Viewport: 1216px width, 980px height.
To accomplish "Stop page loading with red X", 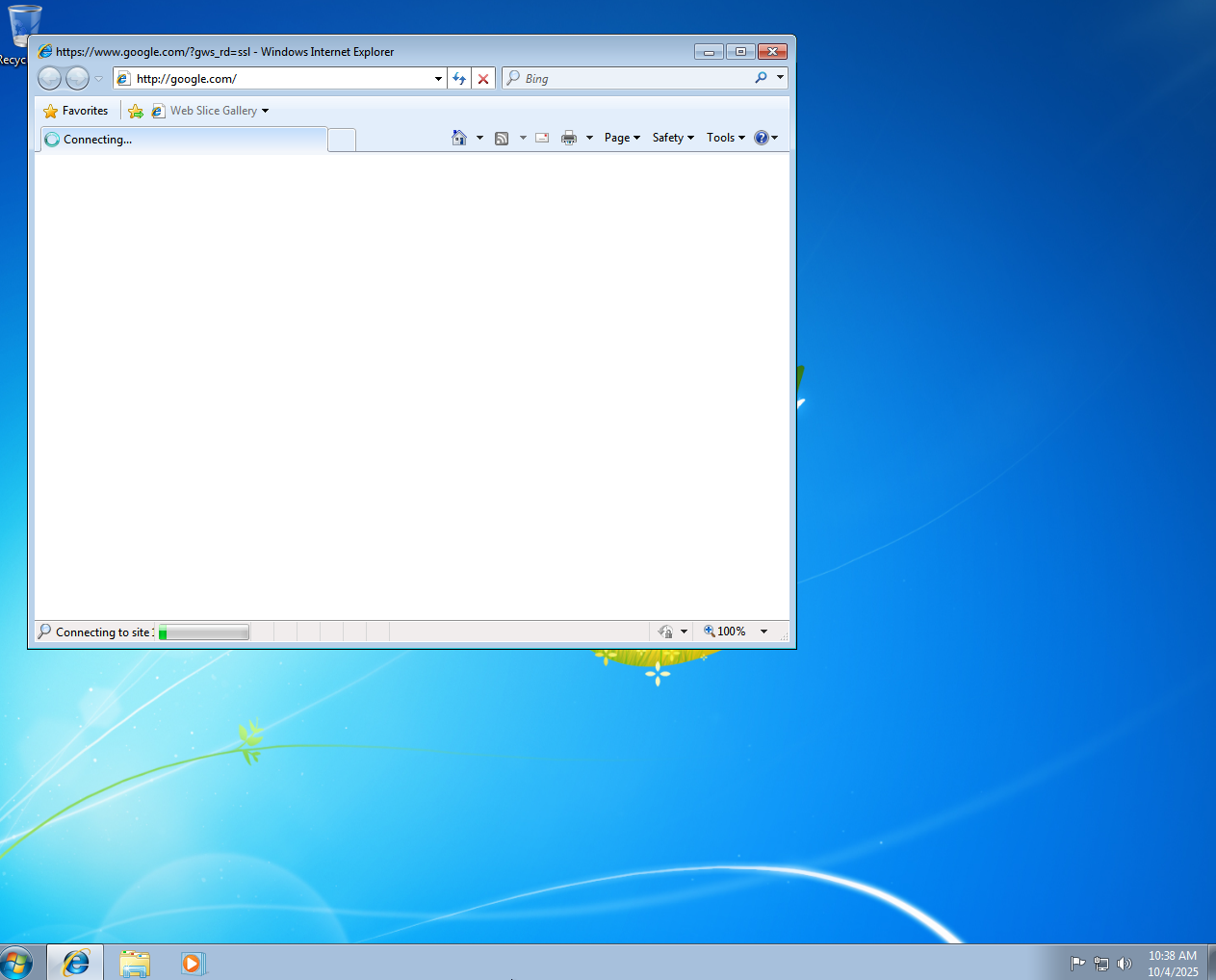I will pyautogui.click(x=483, y=79).
